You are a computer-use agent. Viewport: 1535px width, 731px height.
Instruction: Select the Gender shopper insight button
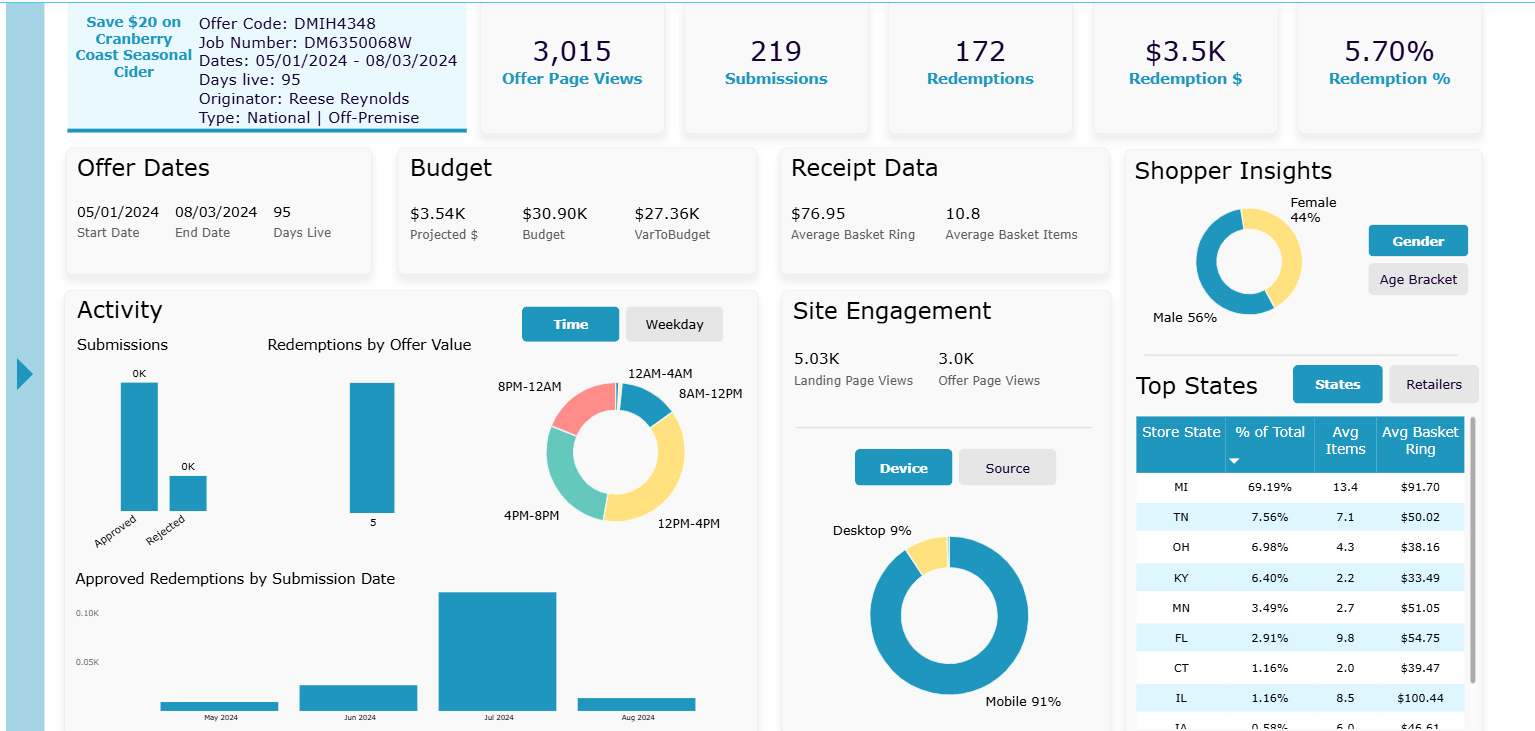1418,241
